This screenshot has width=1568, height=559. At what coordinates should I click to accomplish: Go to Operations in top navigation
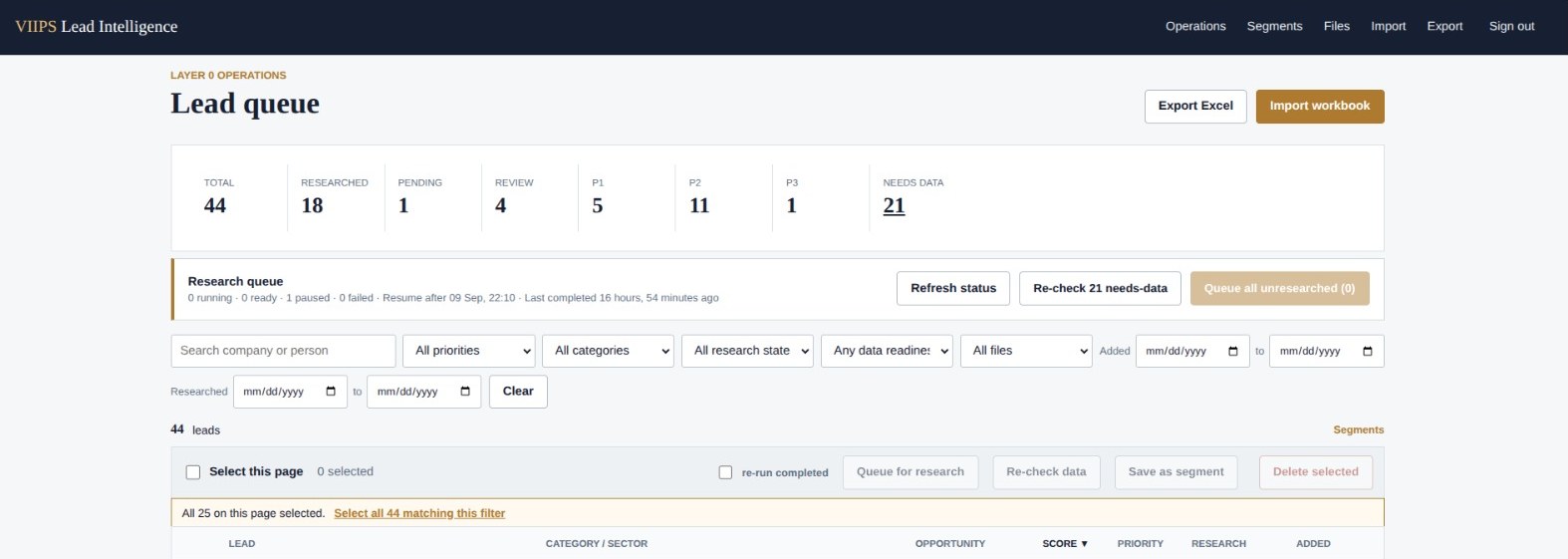pos(1195,26)
